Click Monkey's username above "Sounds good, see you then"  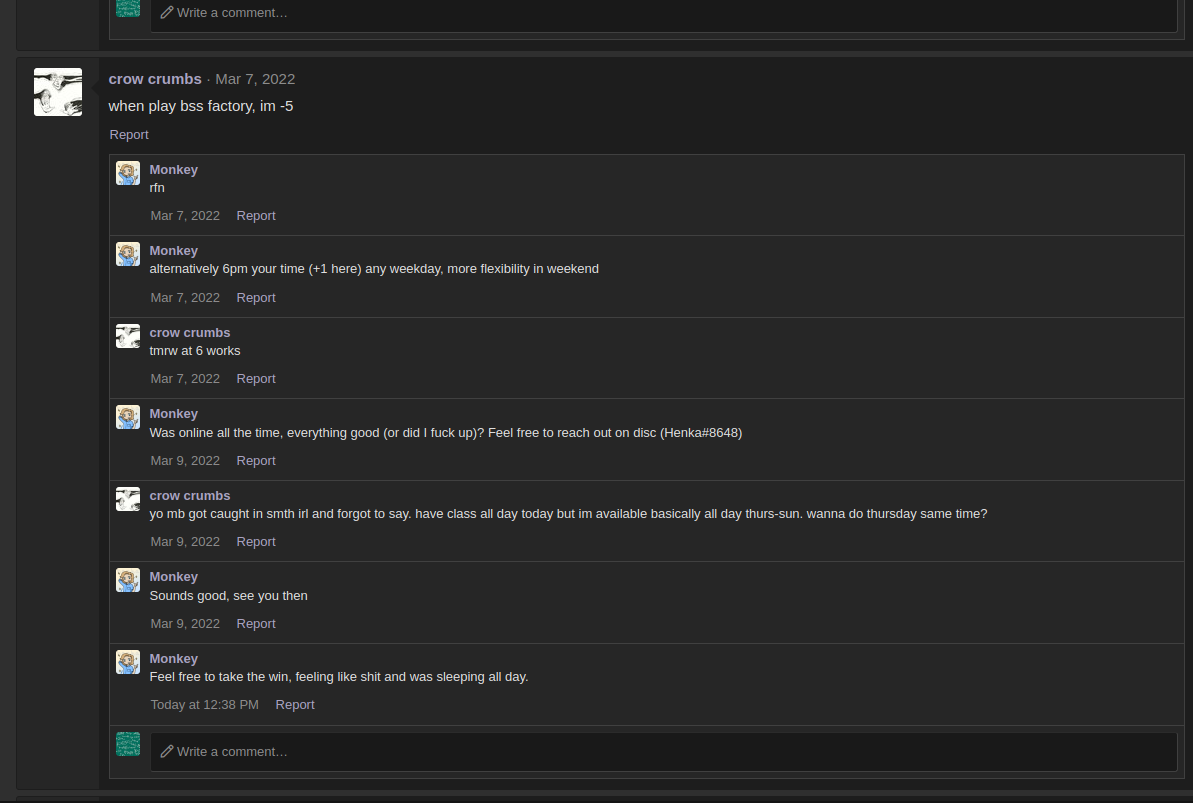pos(173,577)
